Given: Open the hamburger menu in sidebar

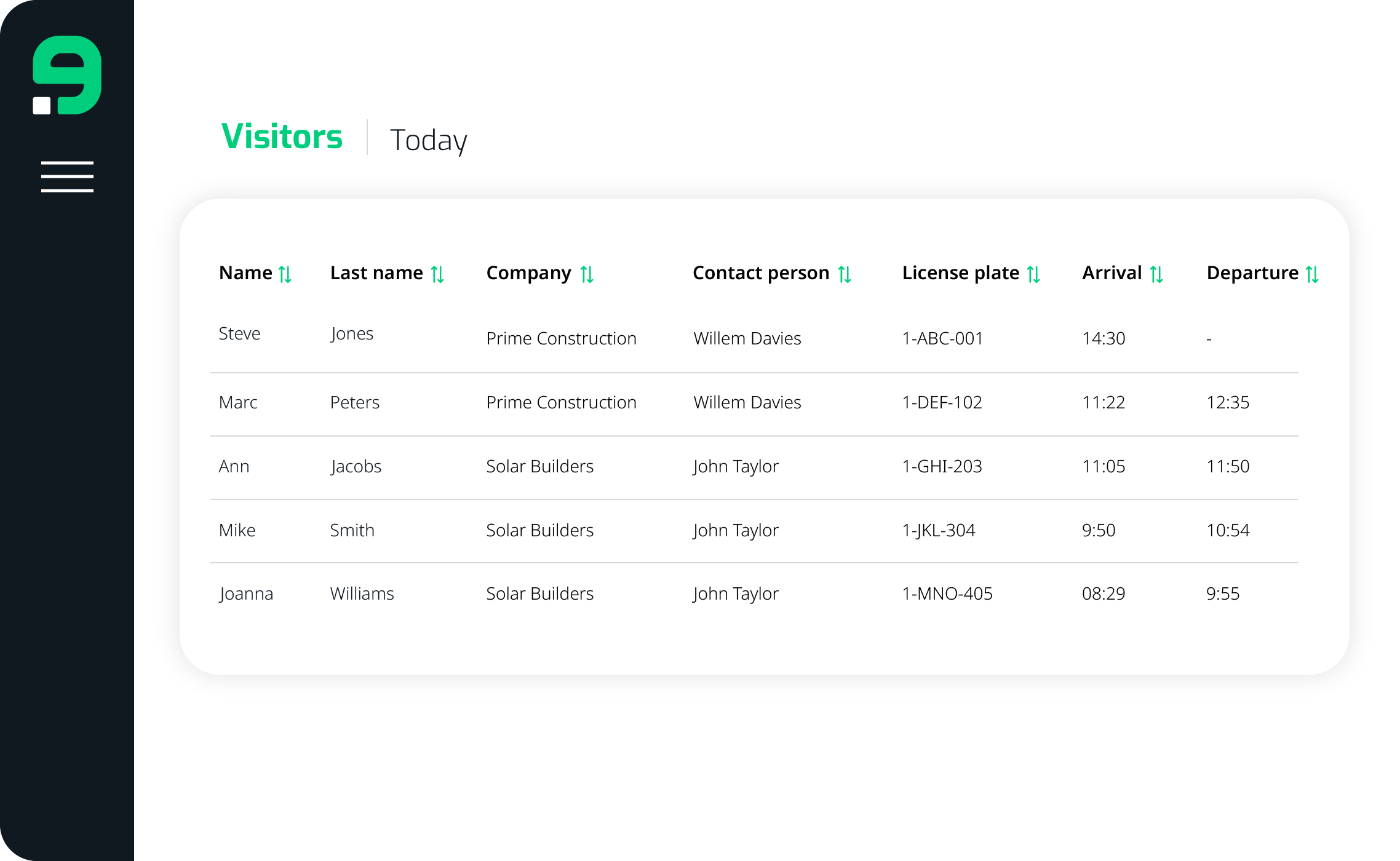Looking at the screenshot, I should pyautogui.click(x=67, y=177).
